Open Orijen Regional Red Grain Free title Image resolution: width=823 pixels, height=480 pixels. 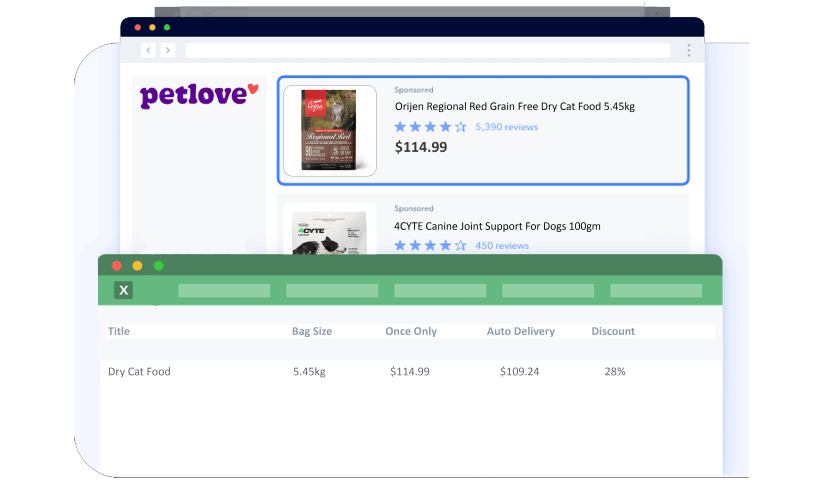pyautogui.click(x=514, y=106)
